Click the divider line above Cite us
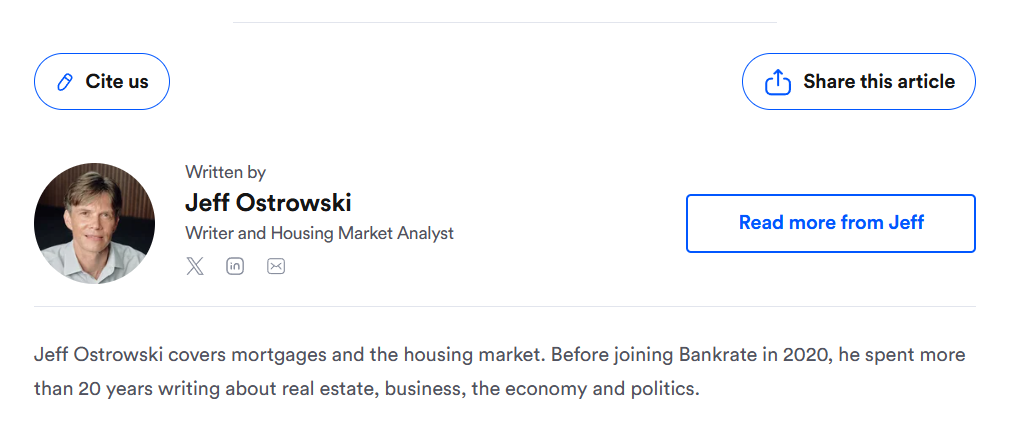Image resolution: width=1024 pixels, height=441 pixels. click(504, 22)
